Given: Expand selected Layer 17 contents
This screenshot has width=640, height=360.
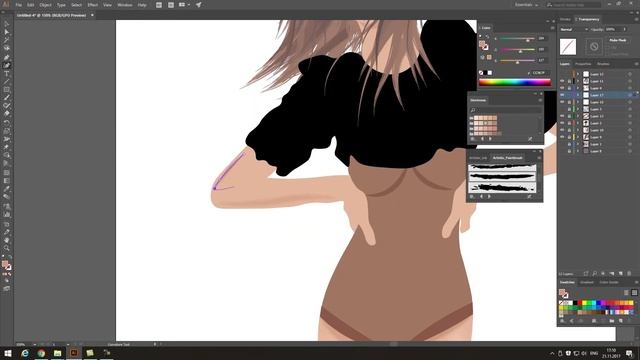Looking at the screenshot, I should [x=578, y=95].
